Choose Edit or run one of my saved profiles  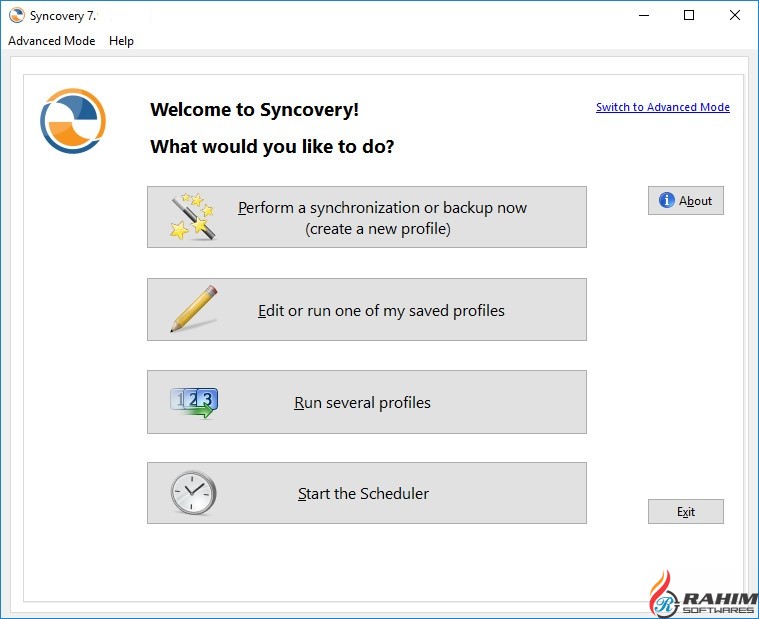coord(367,309)
